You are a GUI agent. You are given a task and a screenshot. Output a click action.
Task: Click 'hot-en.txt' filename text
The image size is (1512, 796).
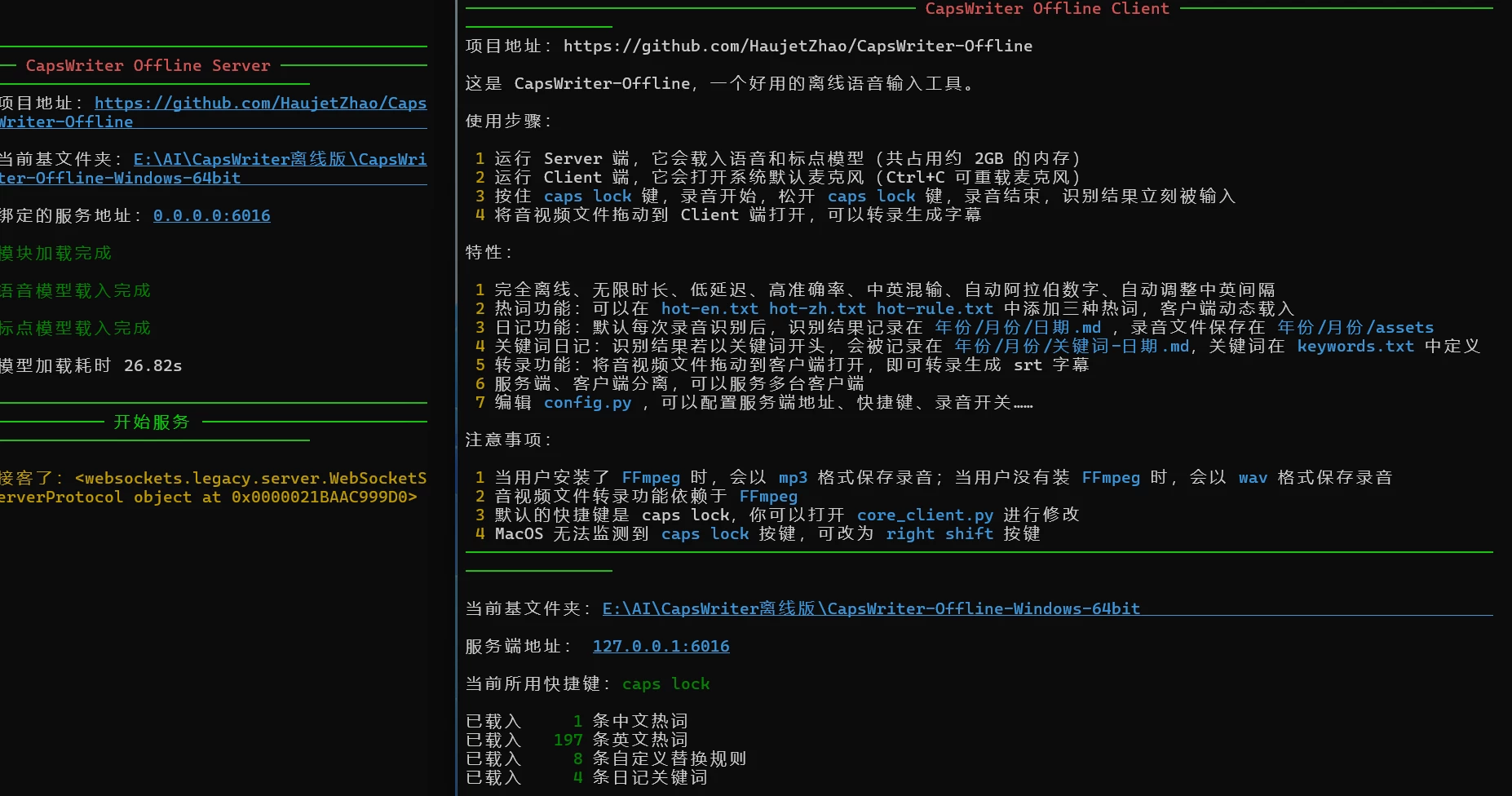click(710, 309)
